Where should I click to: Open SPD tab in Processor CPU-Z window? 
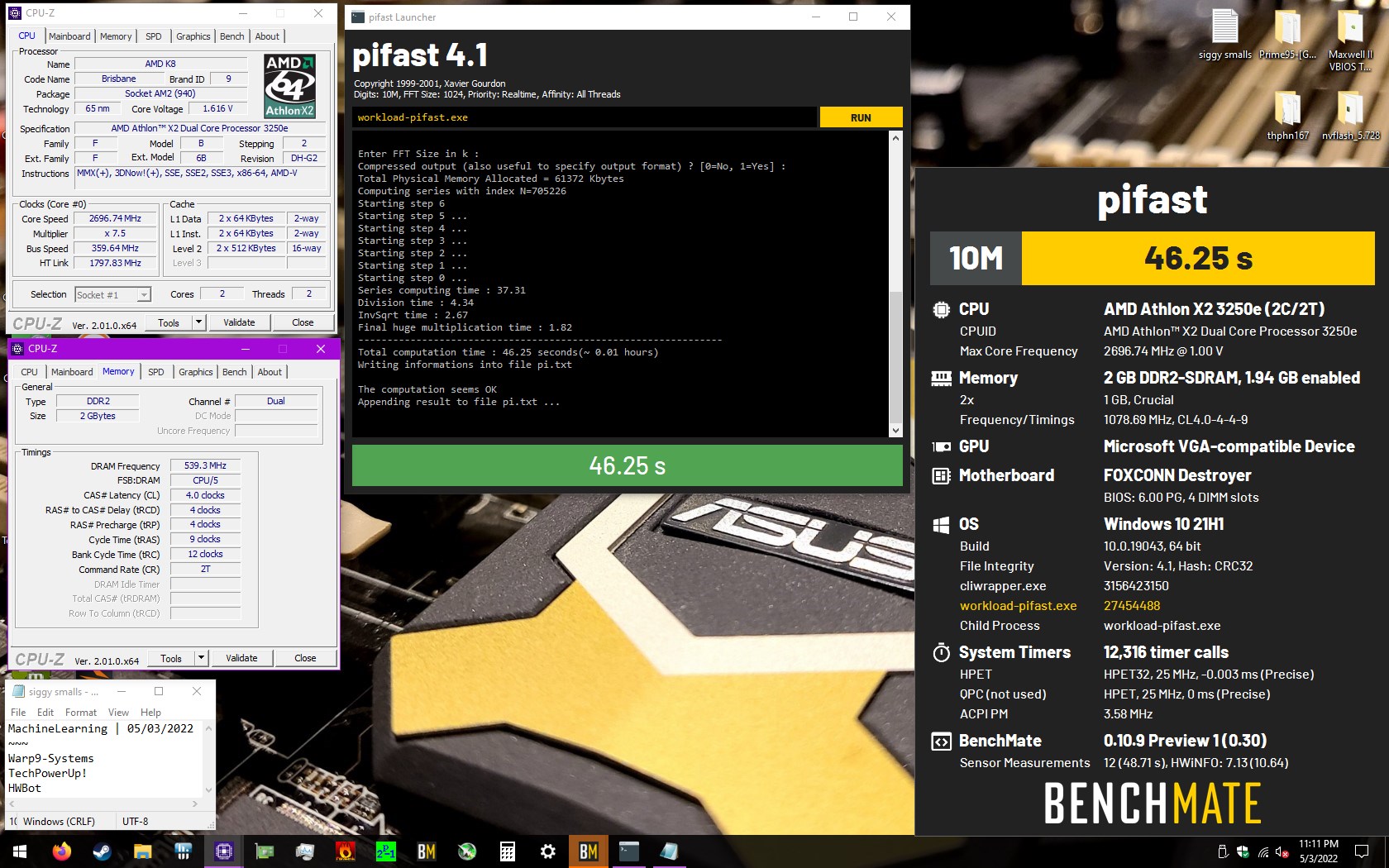(154, 36)
